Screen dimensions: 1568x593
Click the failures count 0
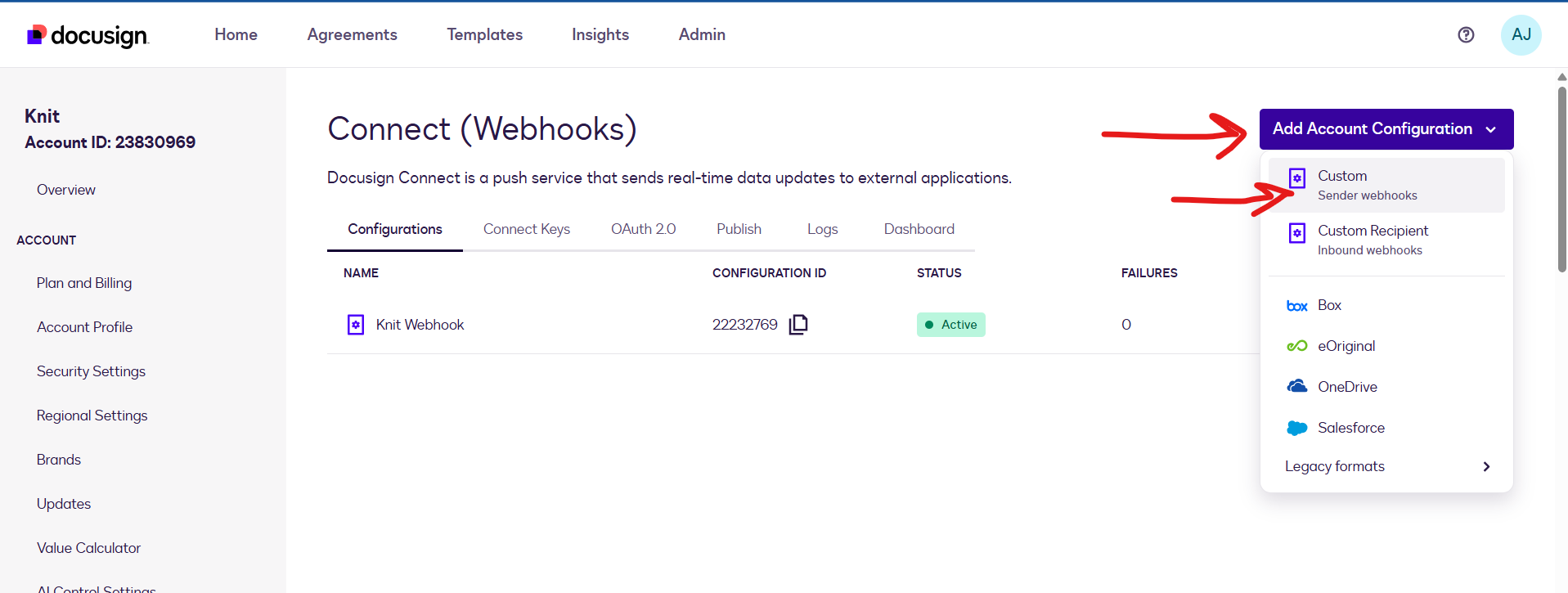pos(1126,325)
